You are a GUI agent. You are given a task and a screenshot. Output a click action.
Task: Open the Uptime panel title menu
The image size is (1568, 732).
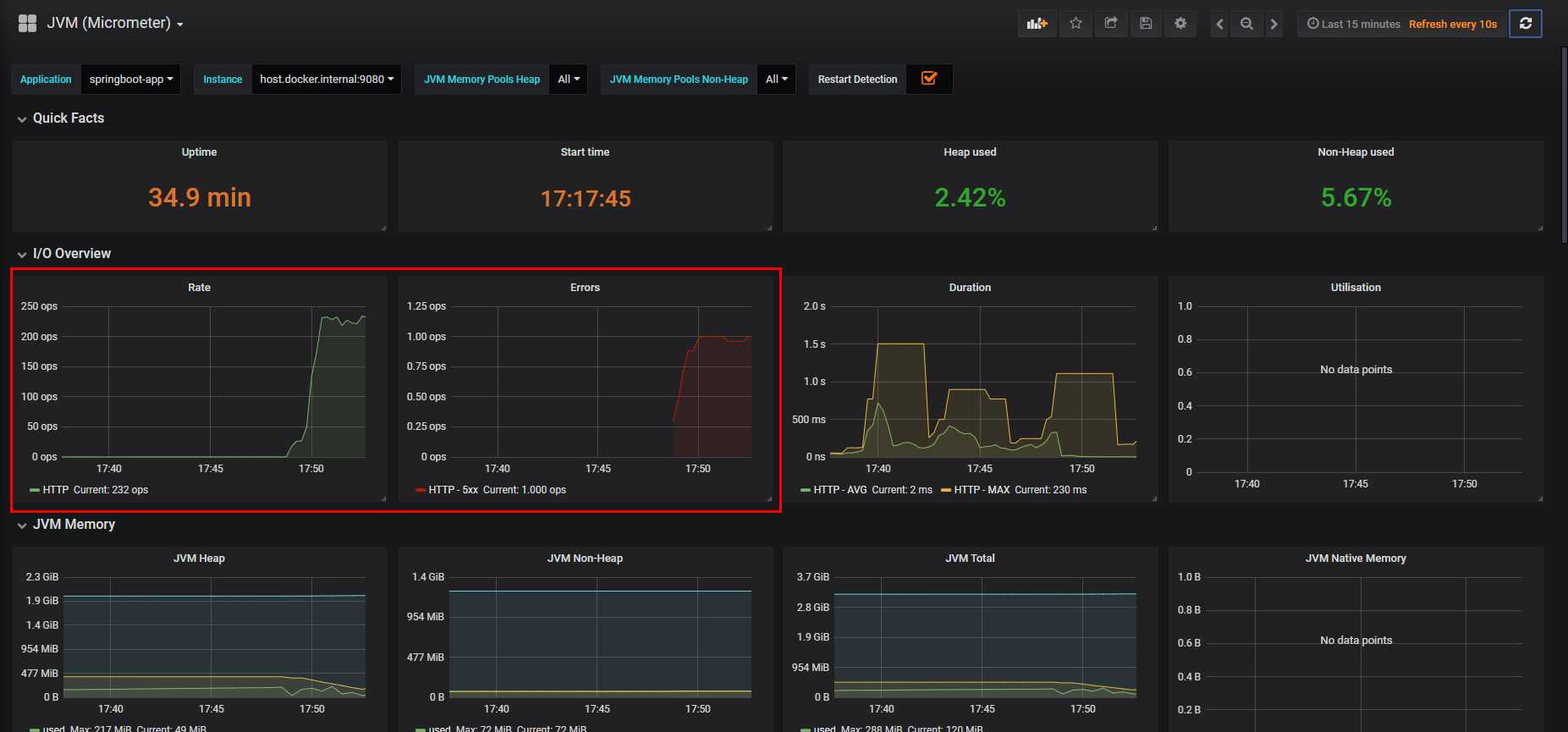199,152
